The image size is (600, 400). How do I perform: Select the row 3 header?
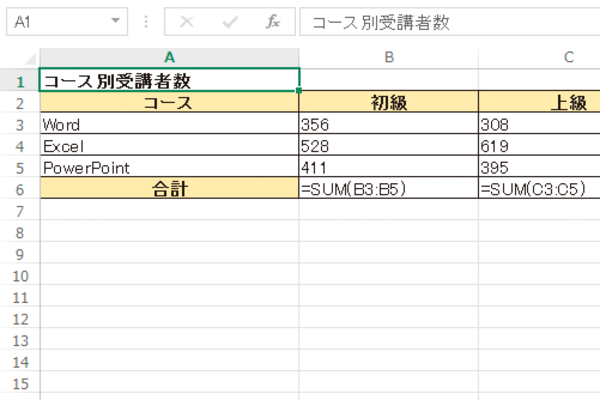pyautogui.click(x=20, y=125)
